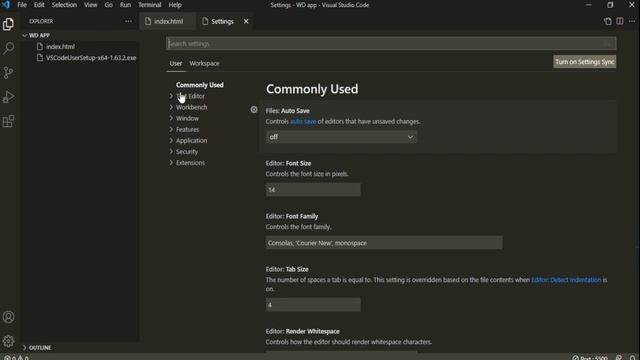
Task: Expand the Application settings group
Action: coord(191,140)
